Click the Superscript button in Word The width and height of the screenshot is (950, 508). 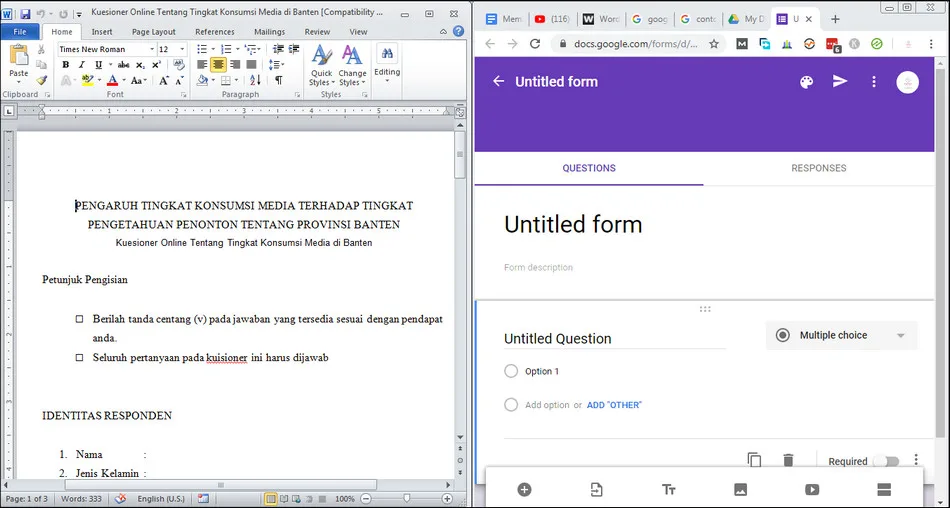point(156,65)
